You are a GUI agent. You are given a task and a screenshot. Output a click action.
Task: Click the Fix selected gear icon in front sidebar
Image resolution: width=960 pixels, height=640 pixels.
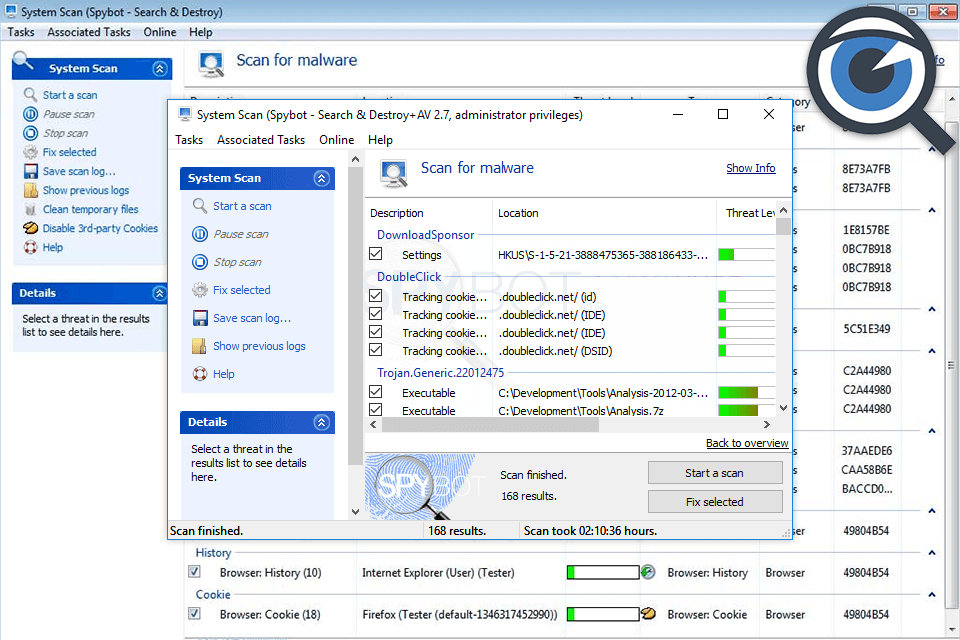200,290
